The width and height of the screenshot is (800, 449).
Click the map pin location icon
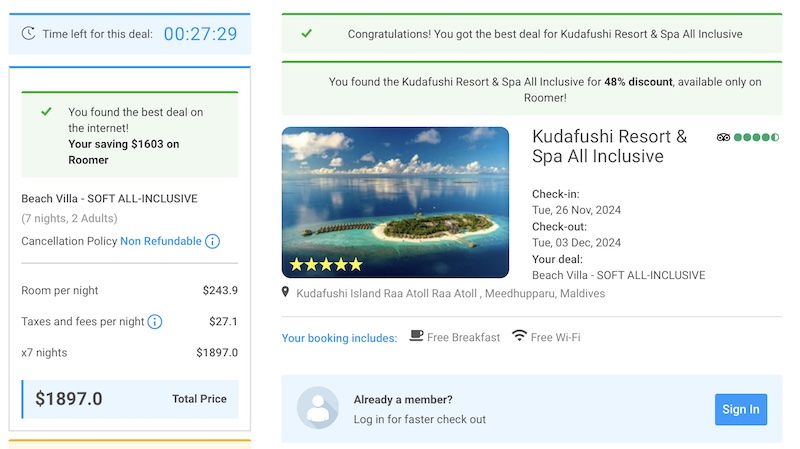(286, 292)
